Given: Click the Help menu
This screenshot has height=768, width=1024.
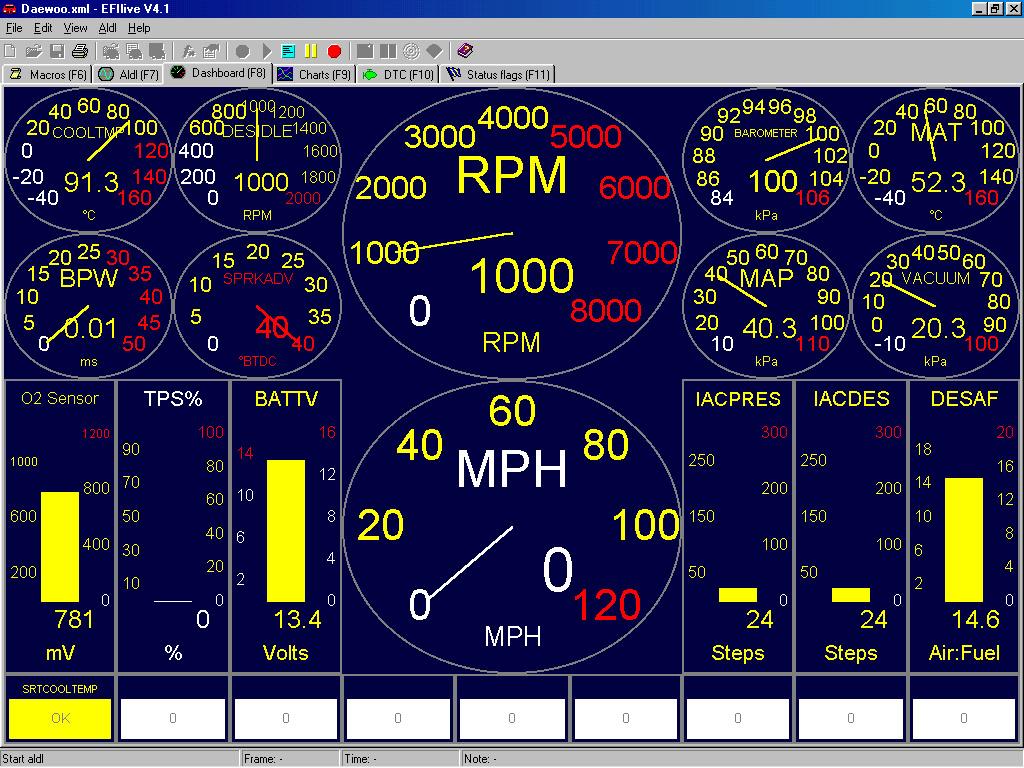Looking at the screenshot, I should 139,28.
